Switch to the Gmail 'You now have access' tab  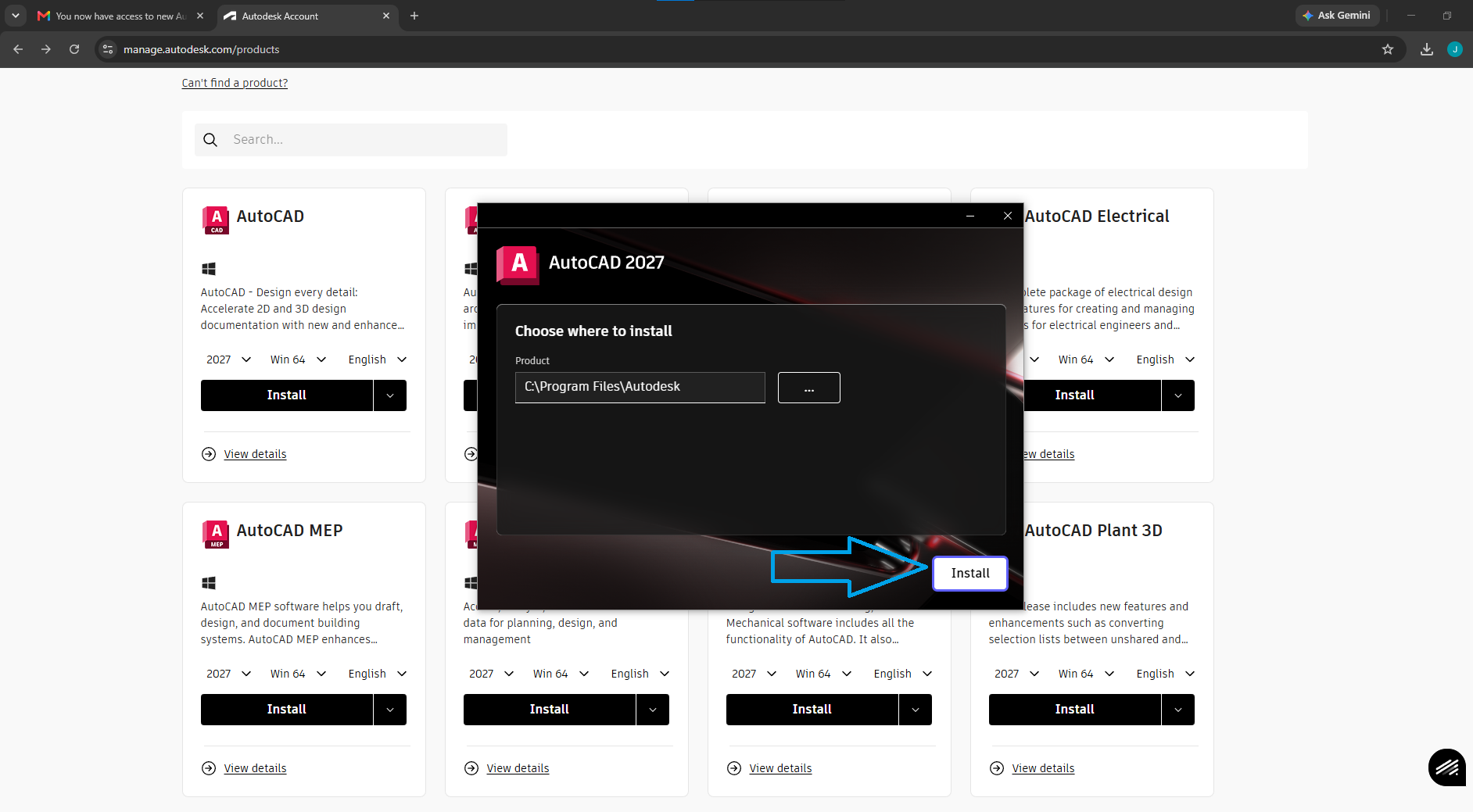click(x=121, y=16)
